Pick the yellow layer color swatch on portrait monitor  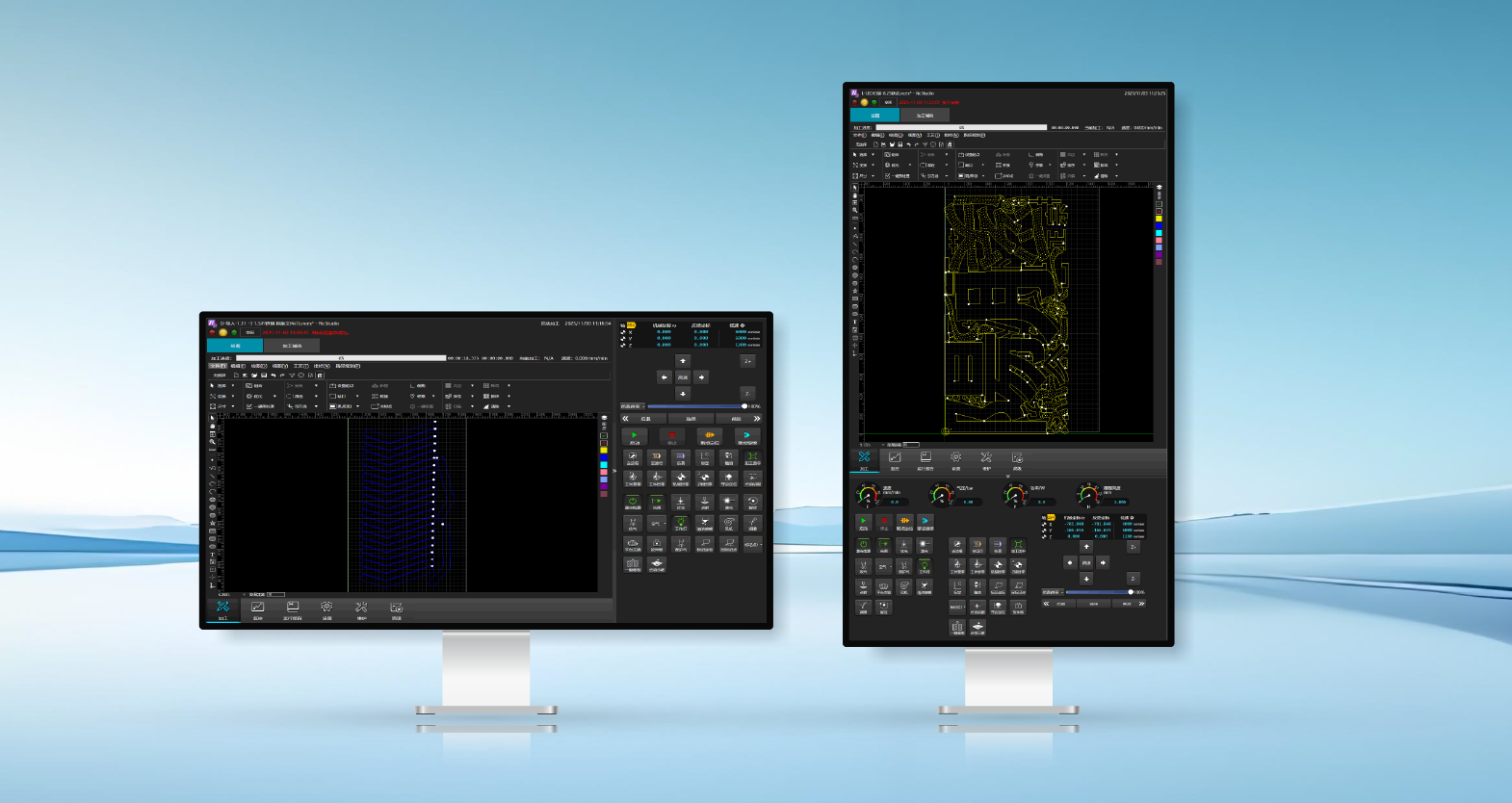1159,219
